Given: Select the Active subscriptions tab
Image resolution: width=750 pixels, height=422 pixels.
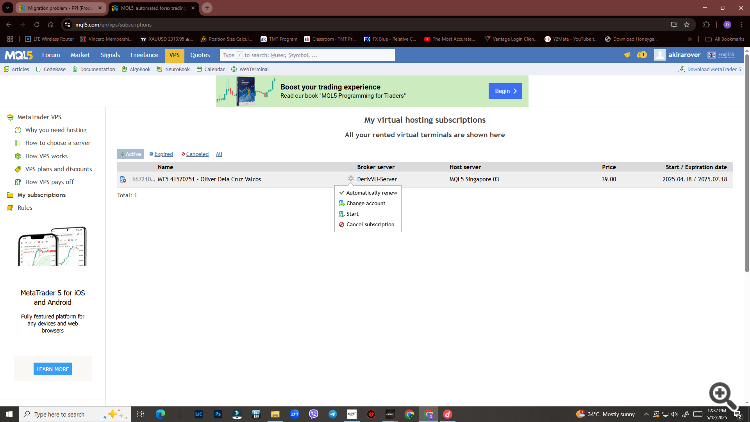Looking at the screenshot, I should coord(131,154).
